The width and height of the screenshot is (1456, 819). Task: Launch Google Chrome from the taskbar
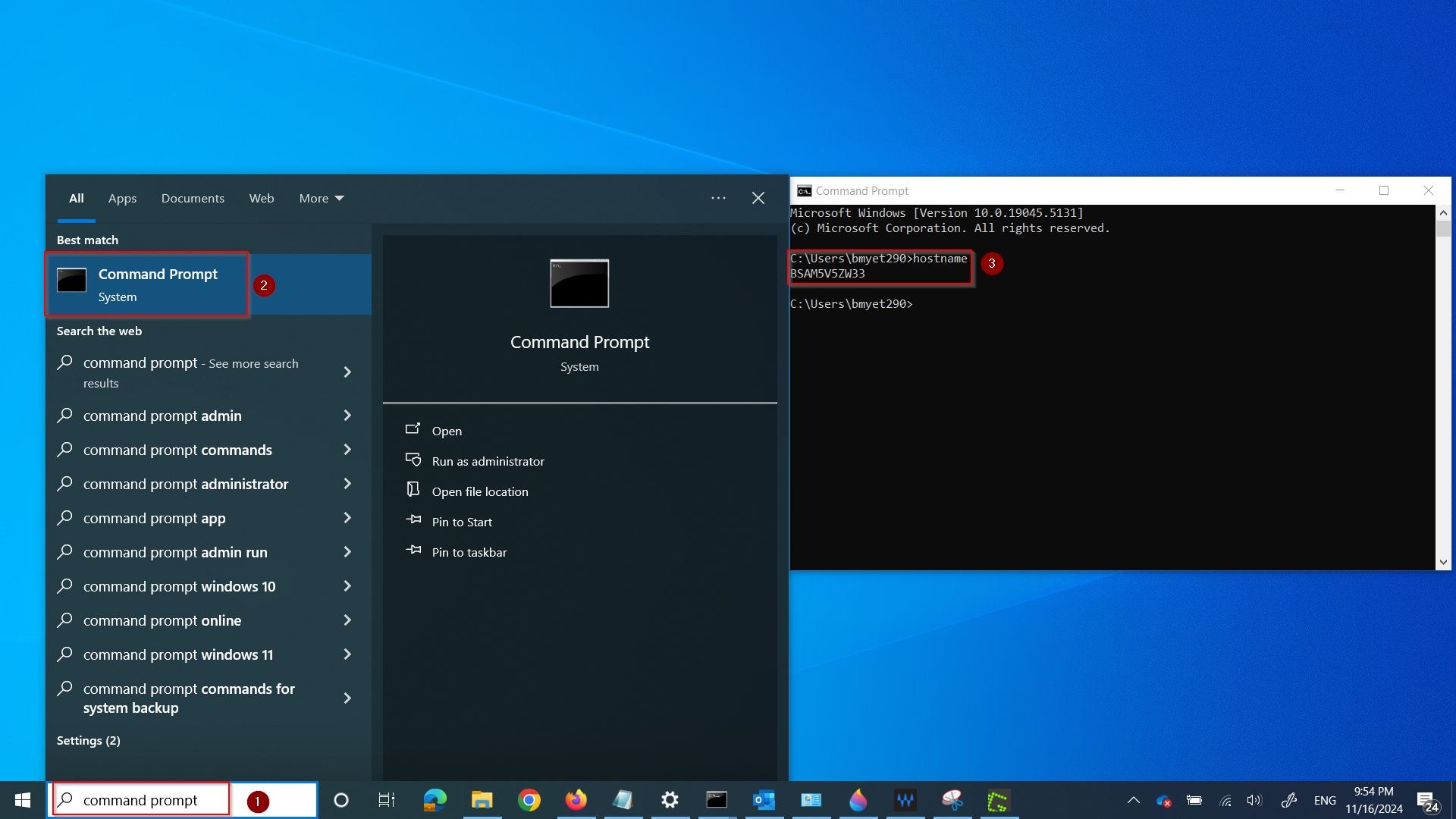(x=529, y=800)
